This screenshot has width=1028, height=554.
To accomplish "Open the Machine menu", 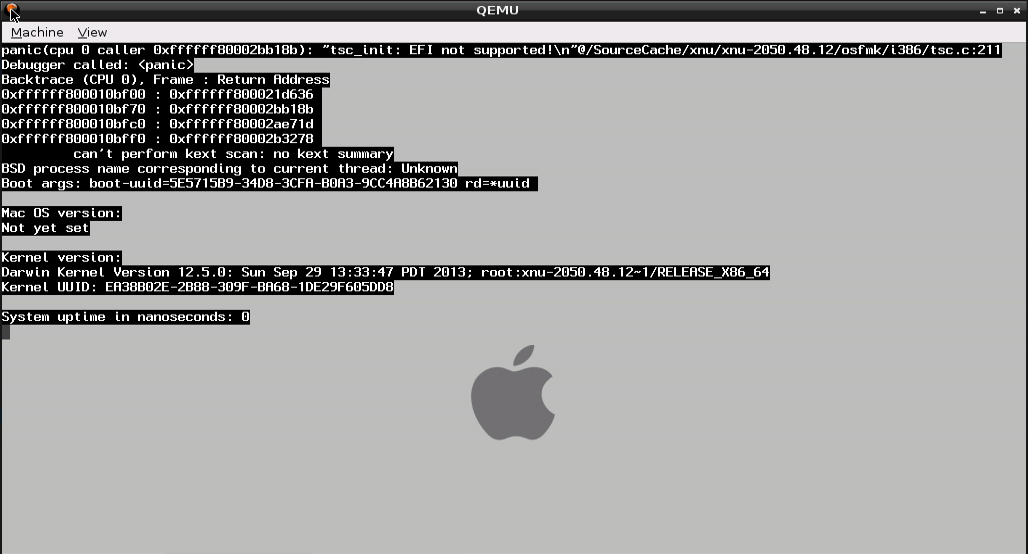I will [x=37, y=32].
